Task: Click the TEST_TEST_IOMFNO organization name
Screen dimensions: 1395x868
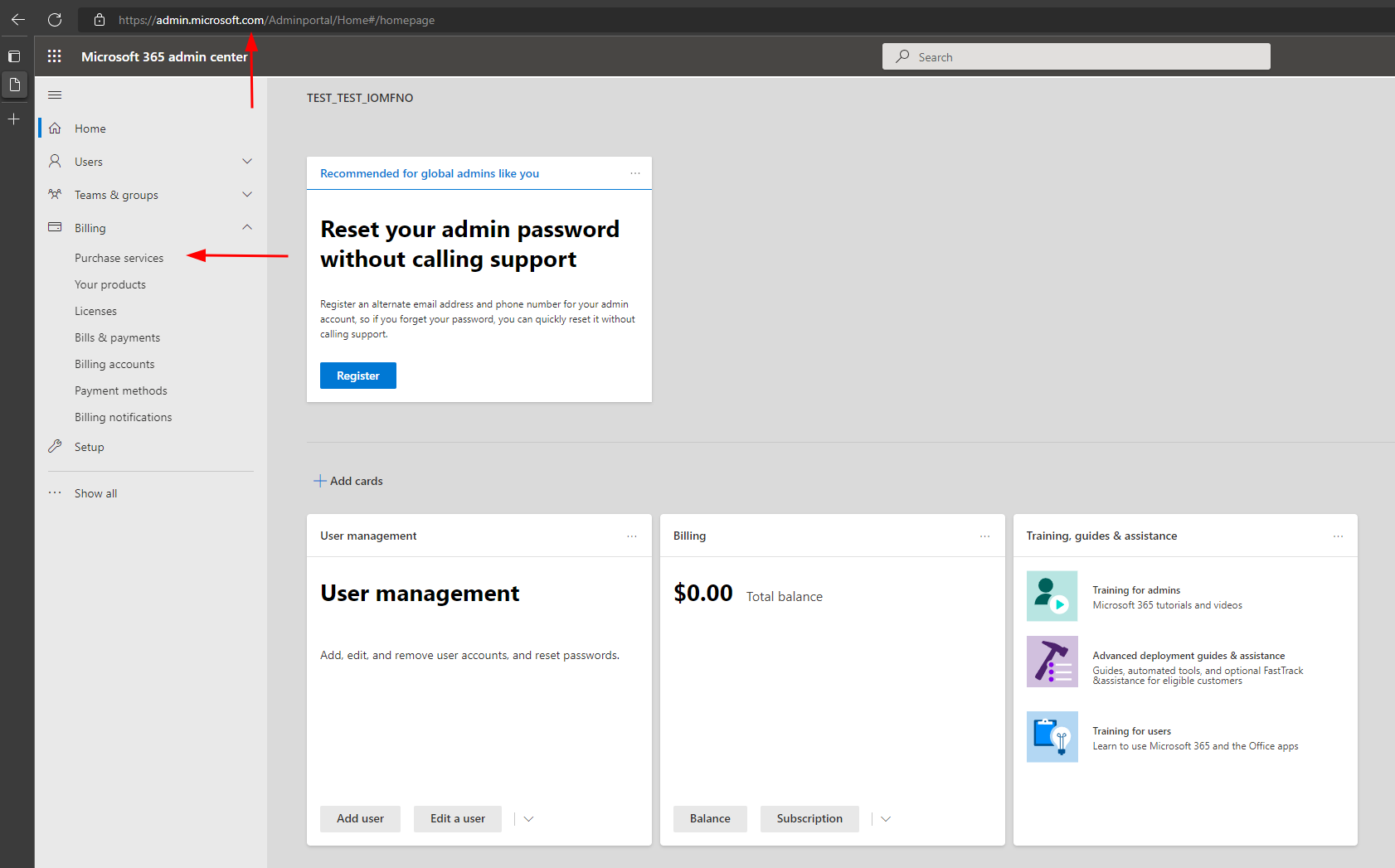Action: click(360, 98)
